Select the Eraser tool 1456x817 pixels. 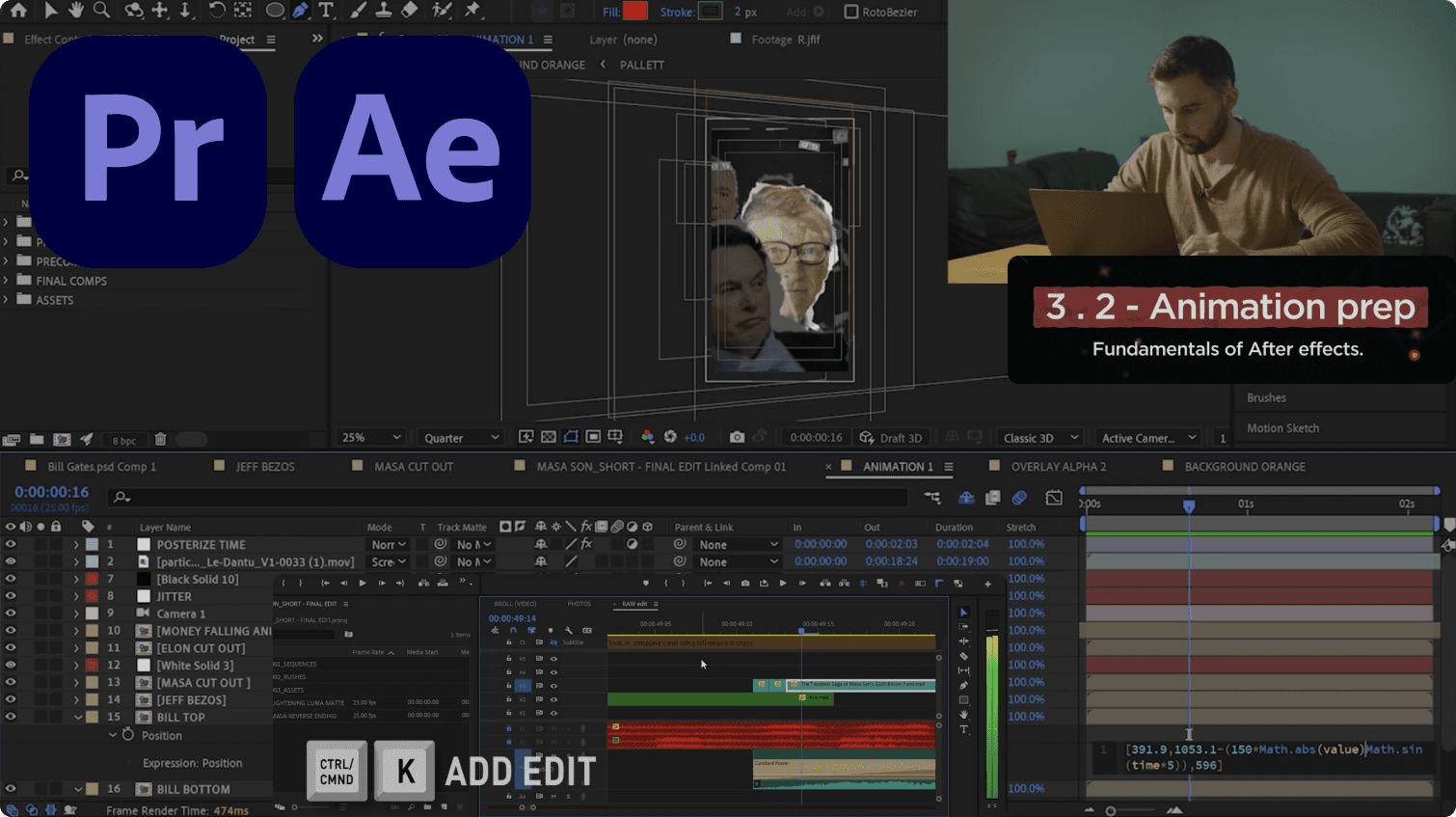tap(409, 11)
